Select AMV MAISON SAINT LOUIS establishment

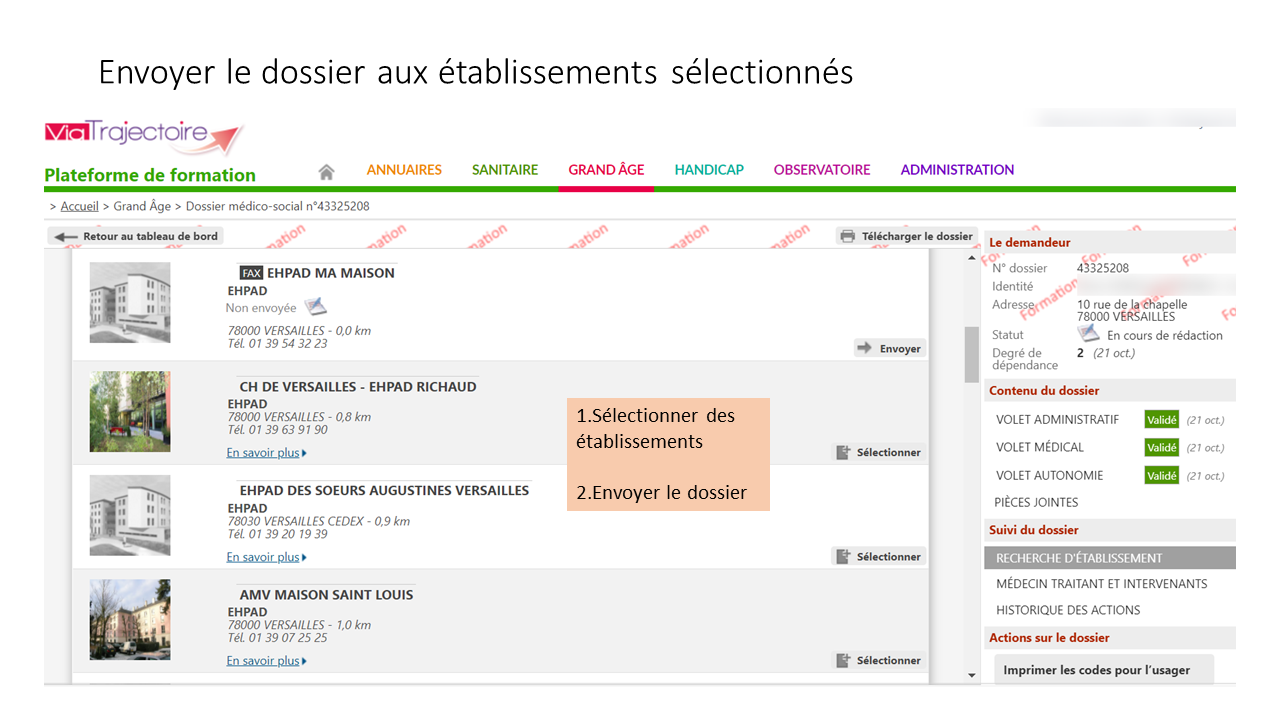point(878,660)
